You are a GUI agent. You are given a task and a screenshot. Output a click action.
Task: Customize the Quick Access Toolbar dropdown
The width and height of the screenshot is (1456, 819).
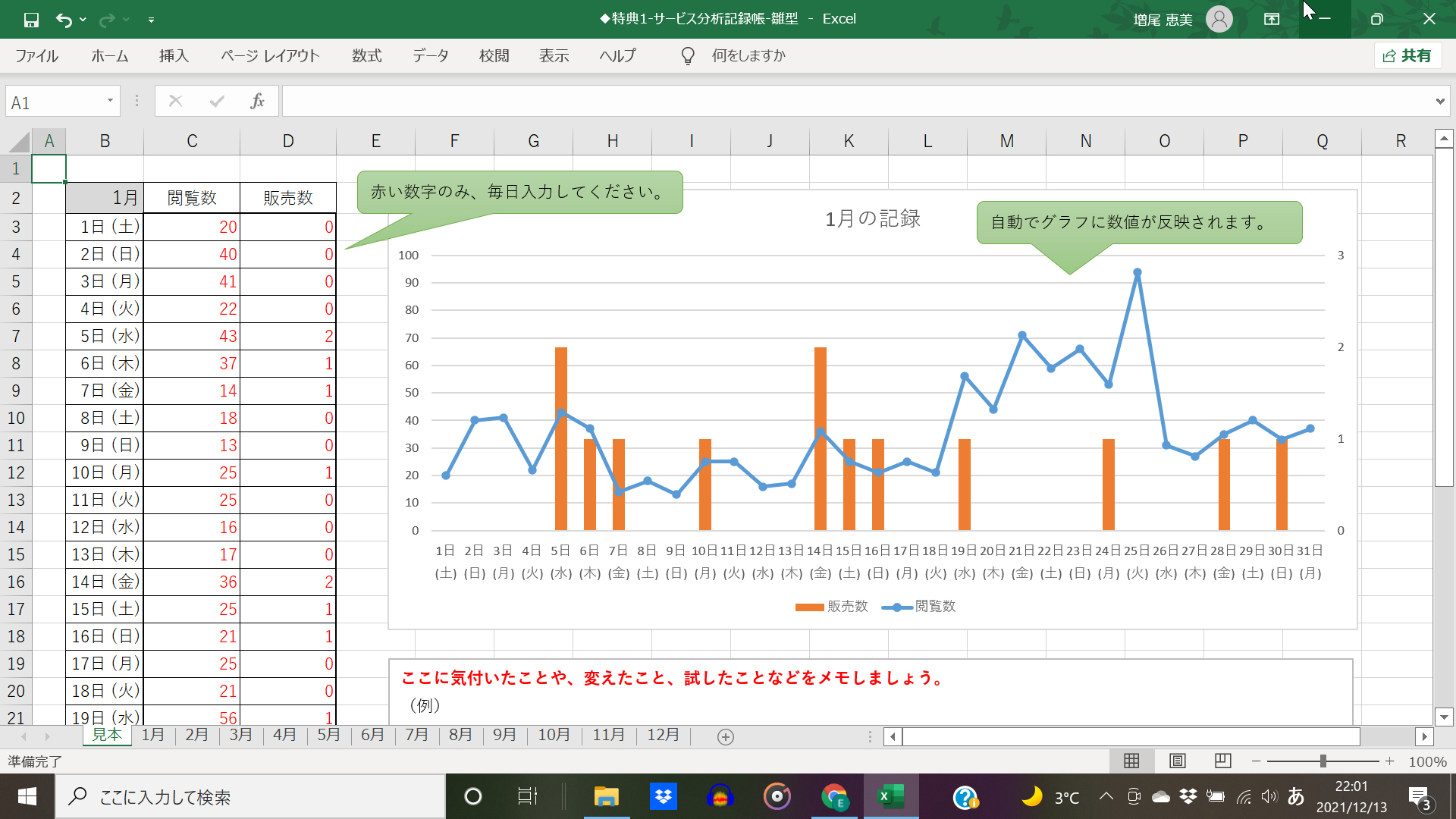[x=151, y=20]
